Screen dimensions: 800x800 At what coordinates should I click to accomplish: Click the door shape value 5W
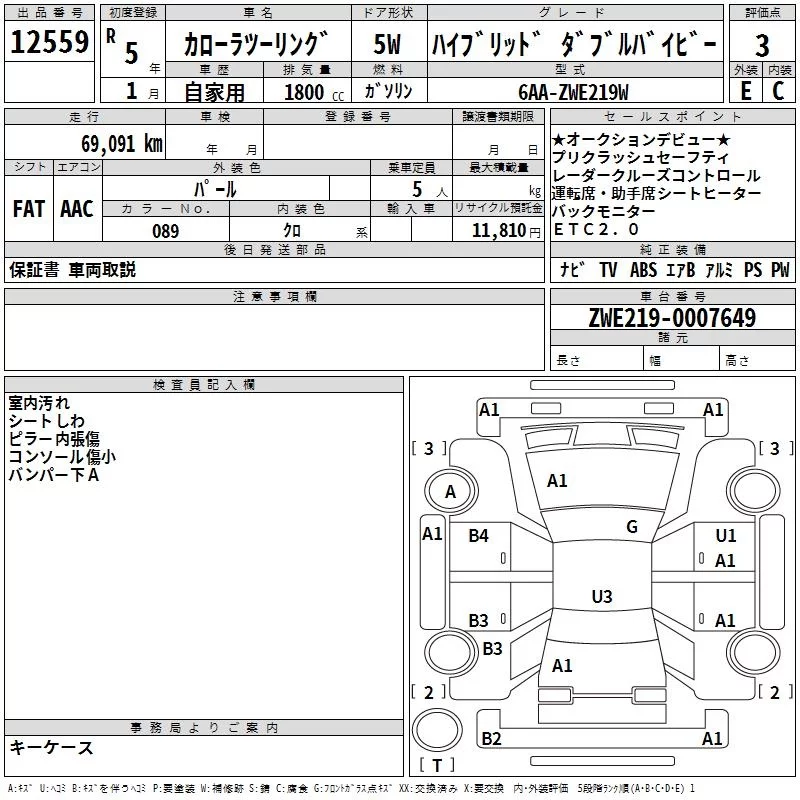[388, 44]
